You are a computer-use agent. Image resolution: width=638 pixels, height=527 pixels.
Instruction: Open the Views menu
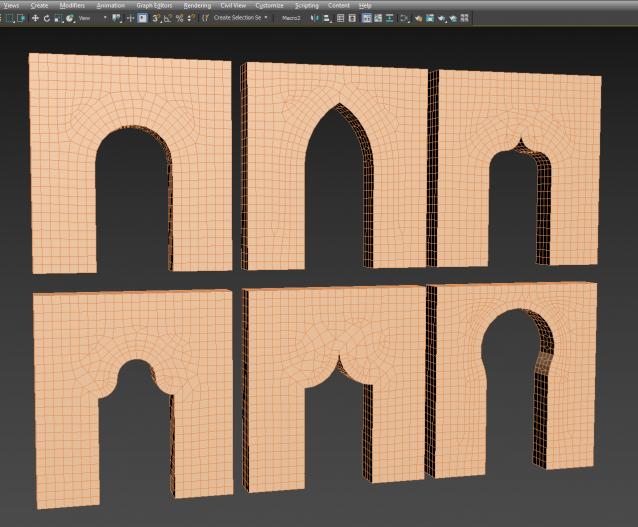pyautogui.click(x=10, y=5)
